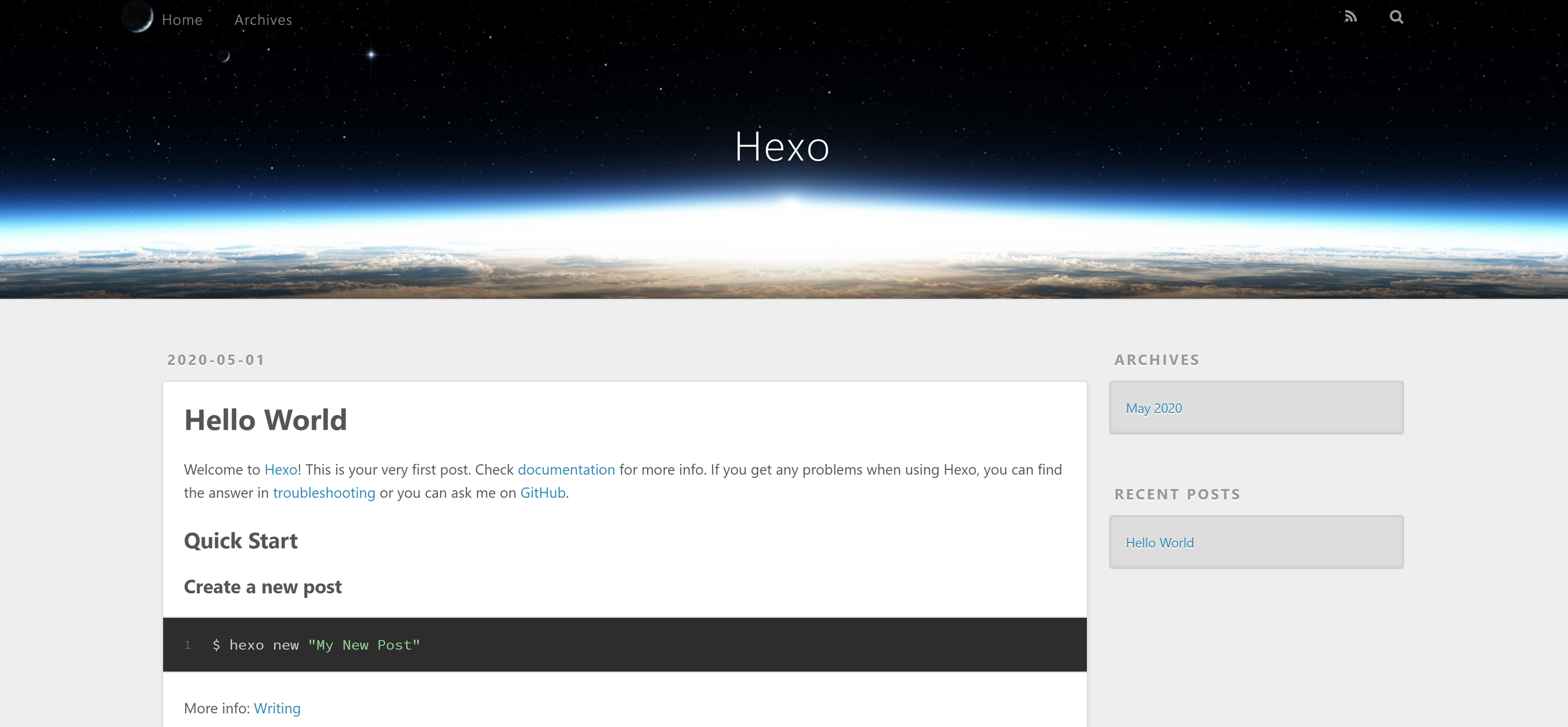Open the documentation link

click(x=566, y=469)
